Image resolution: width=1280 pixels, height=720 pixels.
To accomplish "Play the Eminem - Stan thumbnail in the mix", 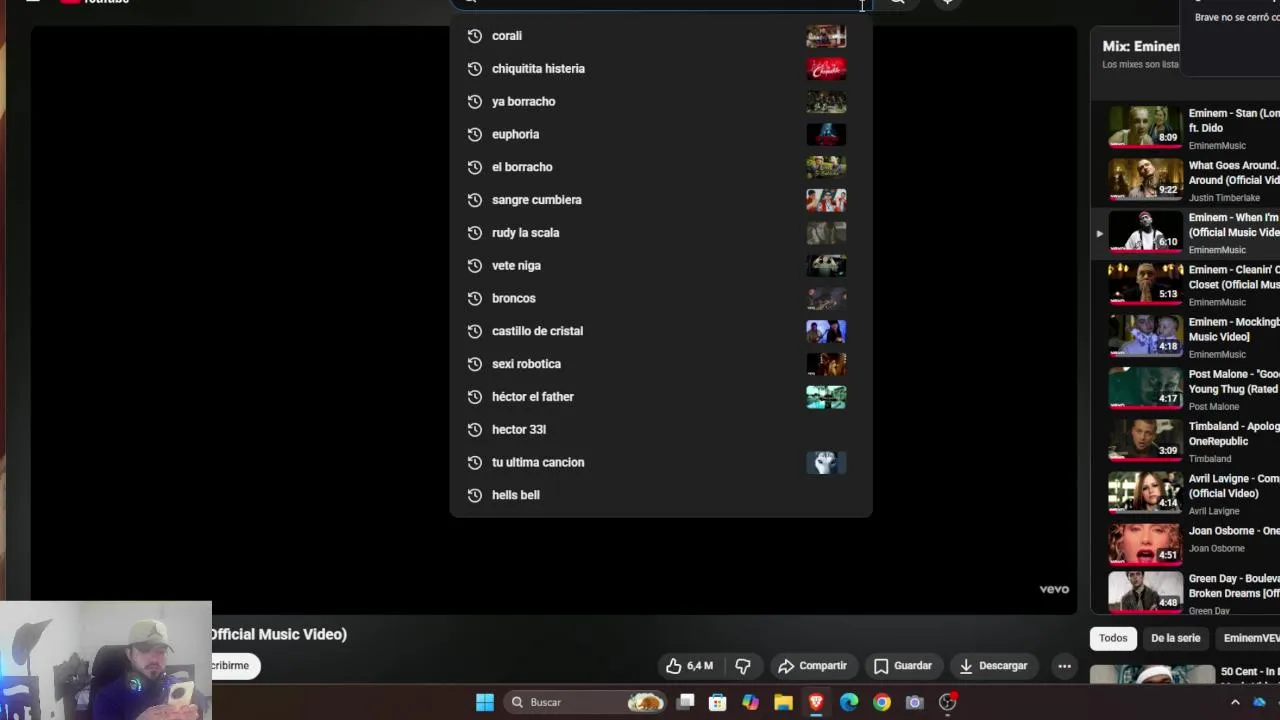I will [x=1145, y=126].
